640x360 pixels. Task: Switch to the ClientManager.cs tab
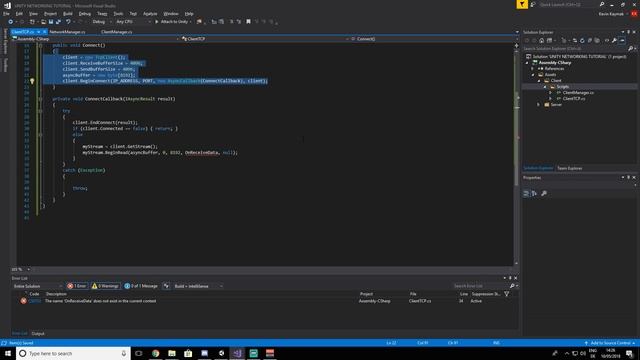click(117, 32)
